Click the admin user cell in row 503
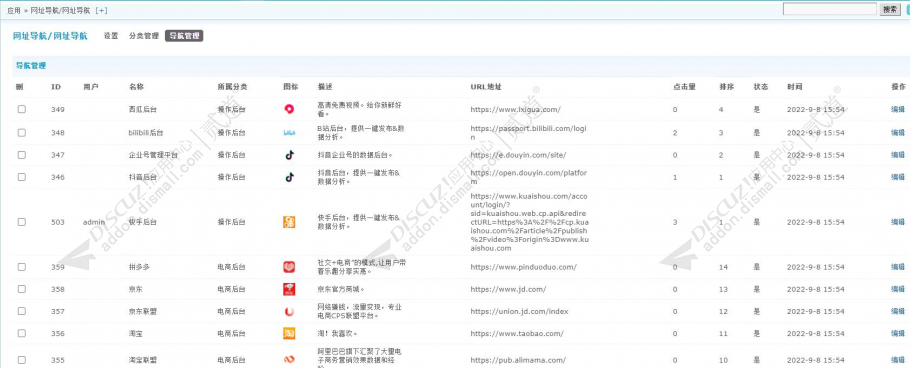Image resolution: width=910 pixels, height=368 pixels. [94, 222]
